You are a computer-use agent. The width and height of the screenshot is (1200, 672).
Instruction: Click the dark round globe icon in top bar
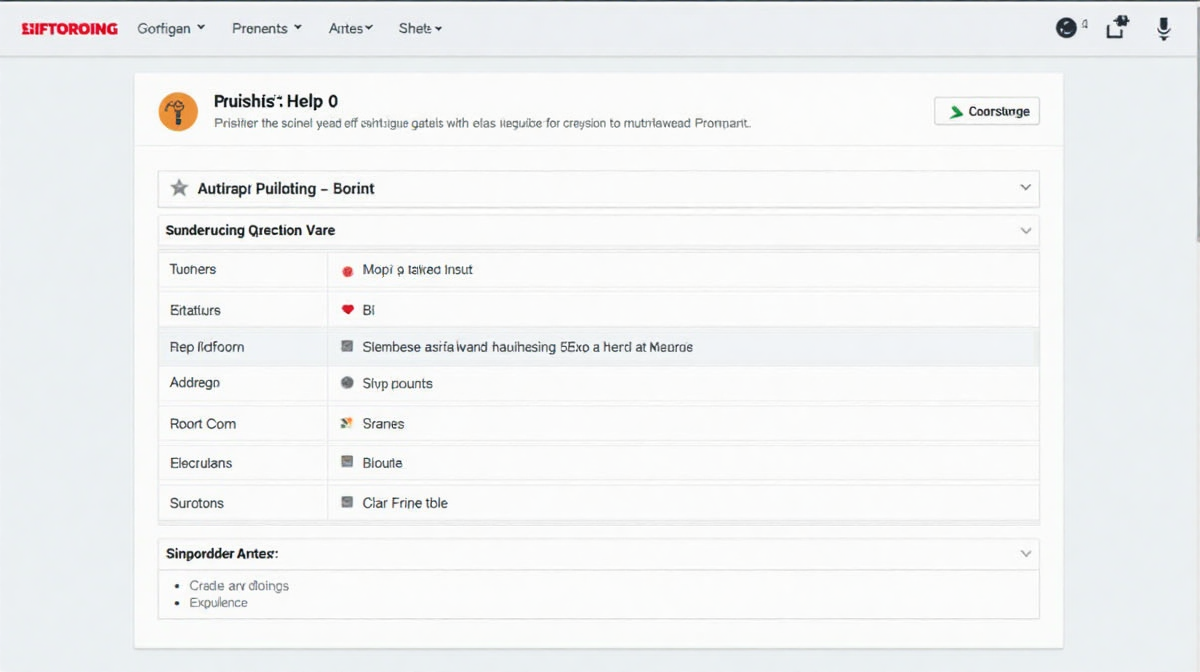pos(1067,28)
